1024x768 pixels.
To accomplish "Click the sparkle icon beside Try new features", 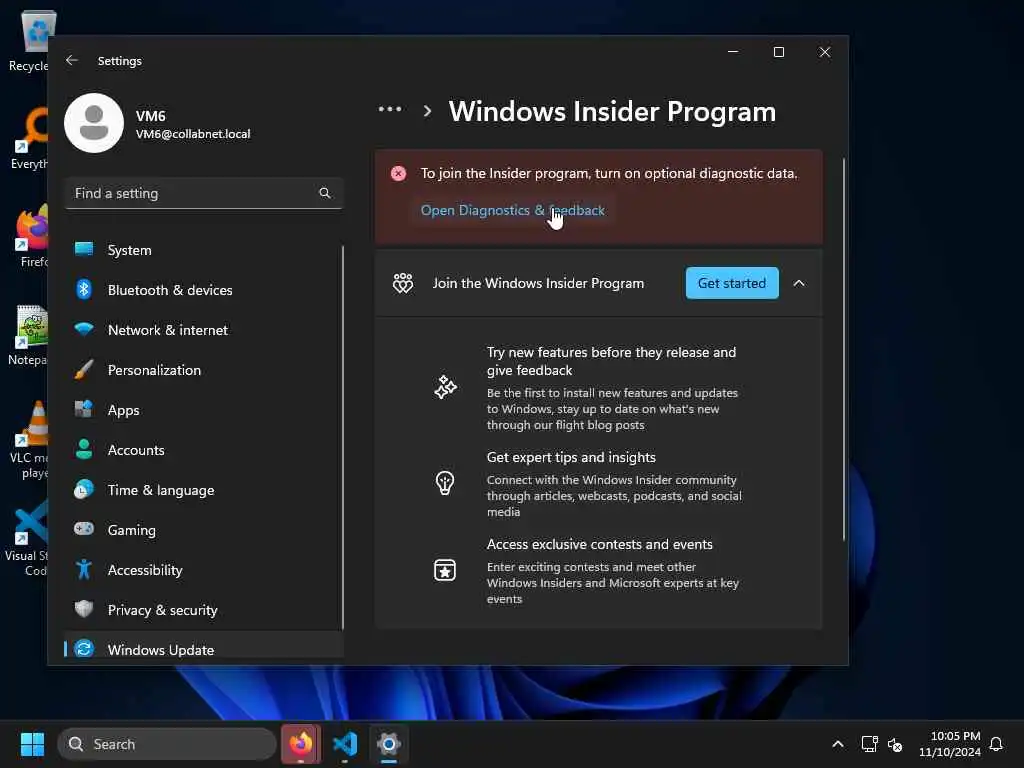I will click(x=445, y=387).
